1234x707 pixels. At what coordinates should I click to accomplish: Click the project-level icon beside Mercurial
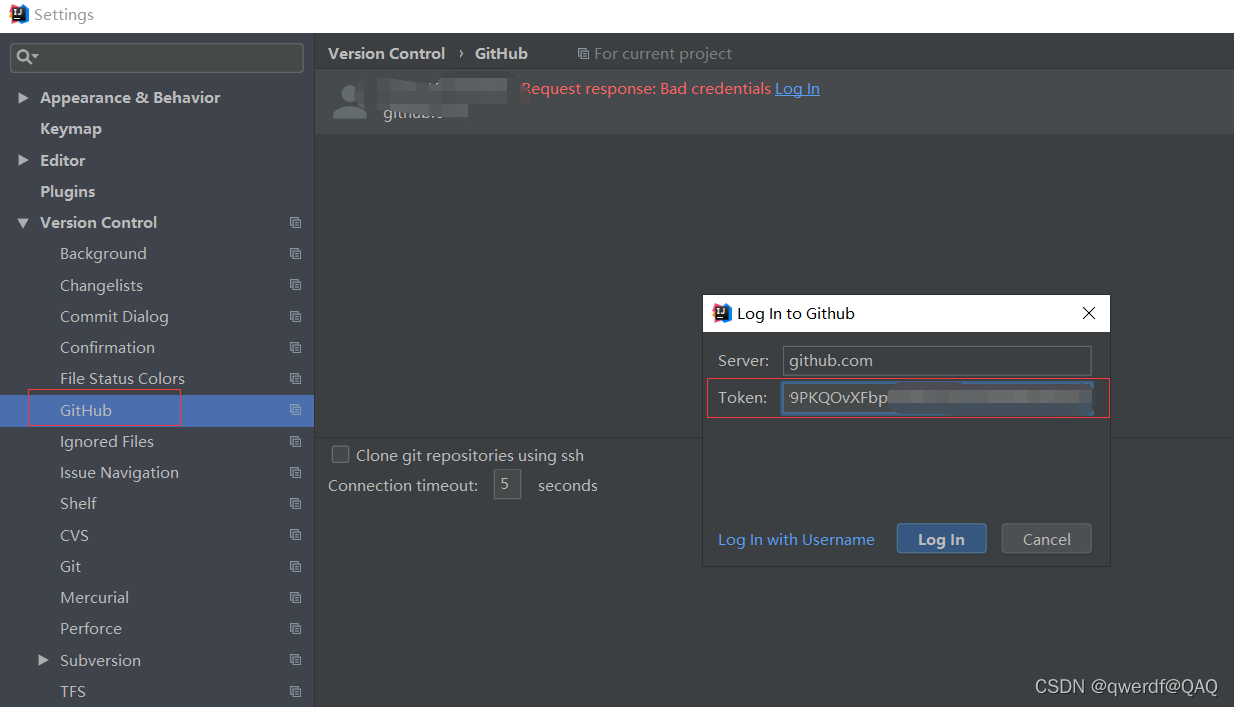coord(295,598)
